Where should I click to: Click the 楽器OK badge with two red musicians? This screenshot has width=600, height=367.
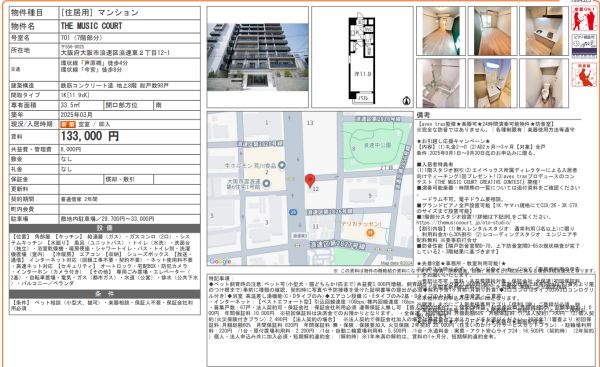click(x=584, y=18)
